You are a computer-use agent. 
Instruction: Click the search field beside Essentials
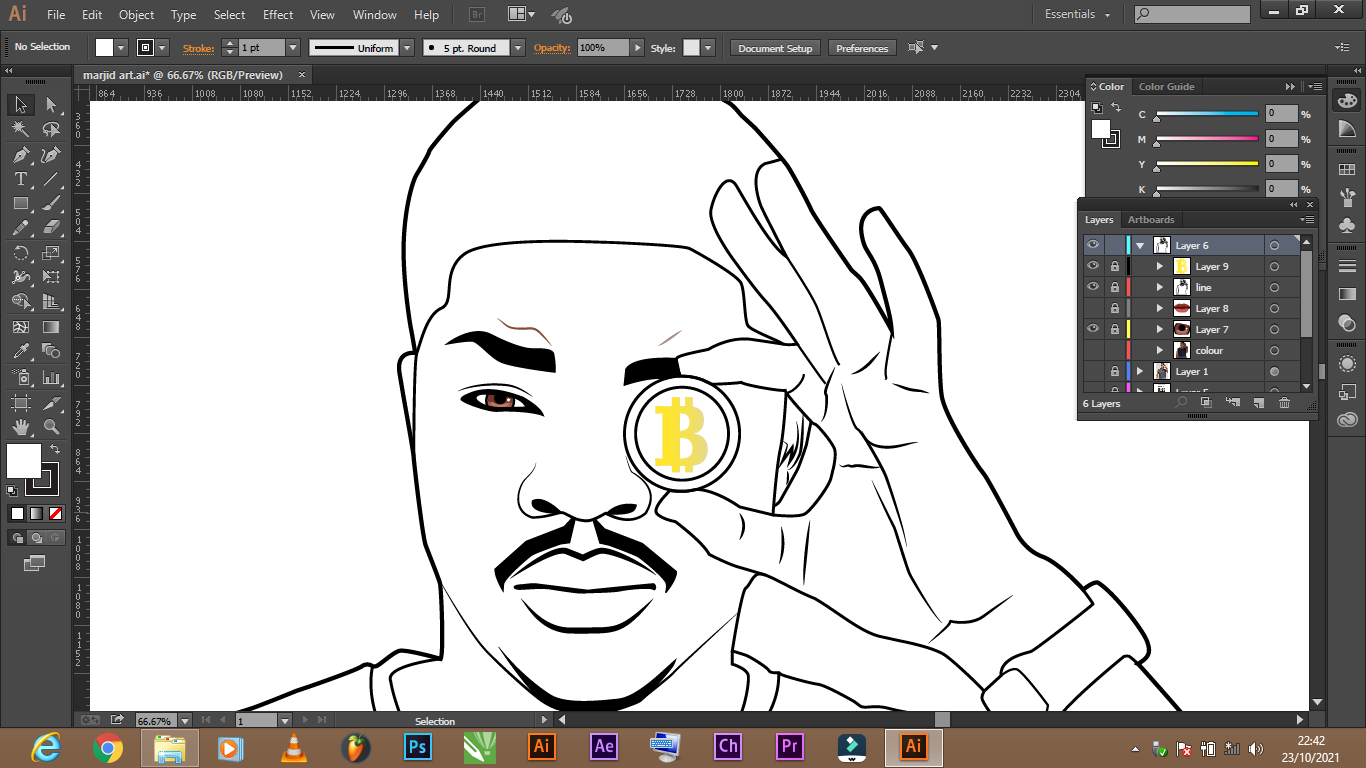point(1192,14)
